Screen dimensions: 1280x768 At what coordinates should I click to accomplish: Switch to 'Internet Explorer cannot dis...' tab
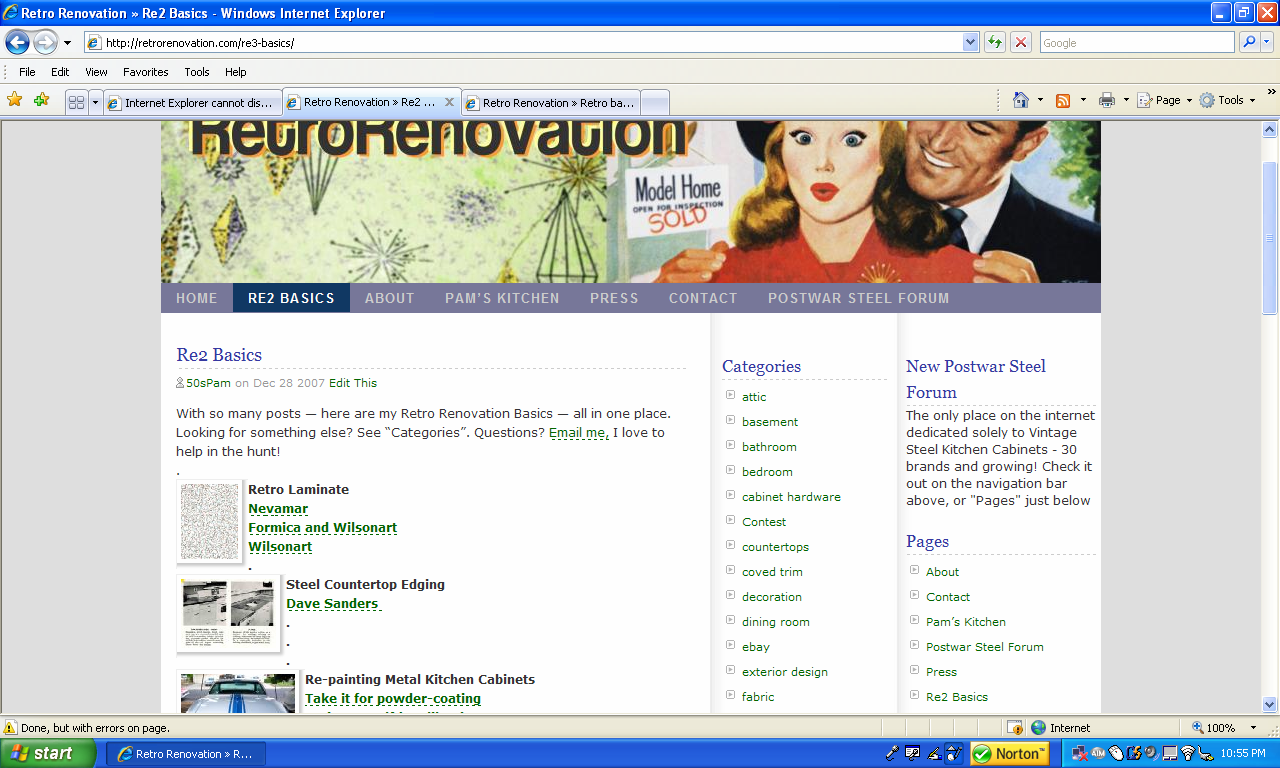[192, 102]
